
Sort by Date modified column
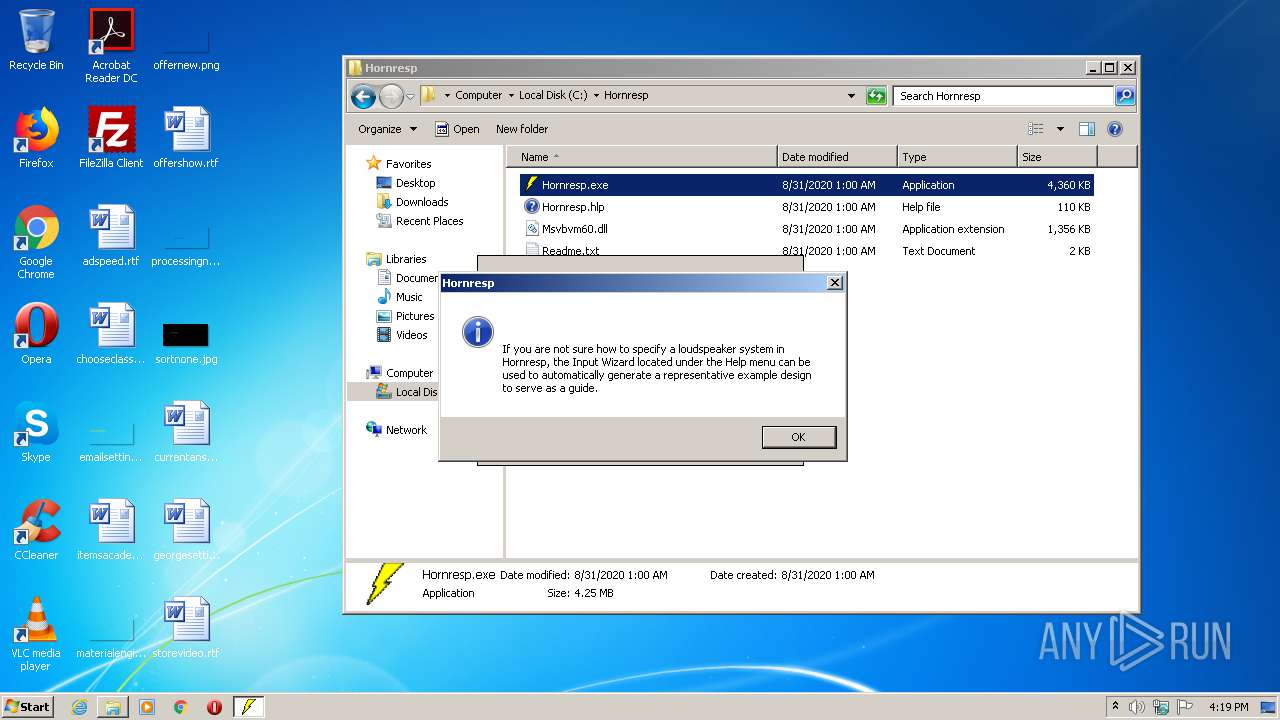coord(837,157)
